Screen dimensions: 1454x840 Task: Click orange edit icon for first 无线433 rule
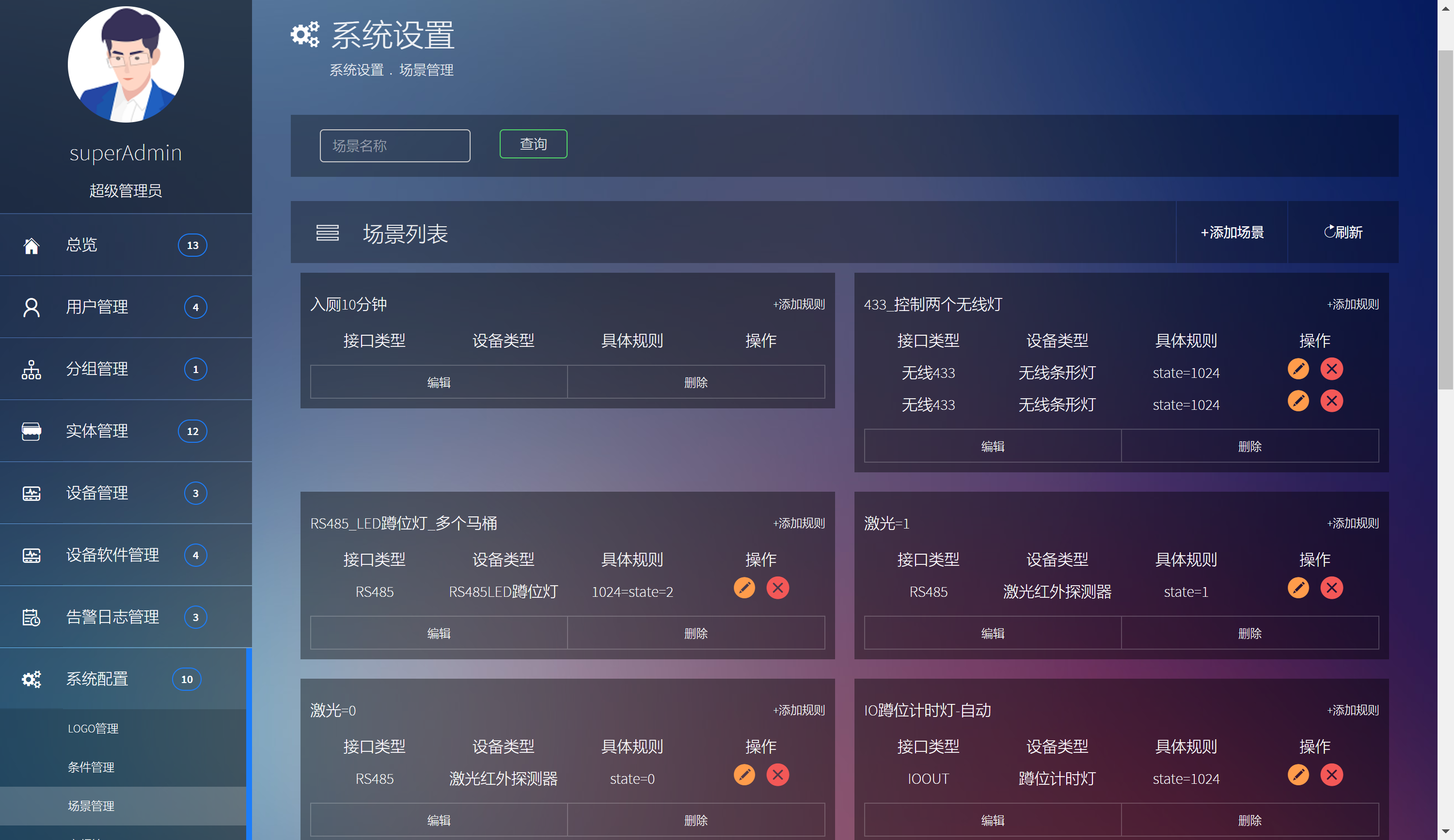tap(1298, 369)
